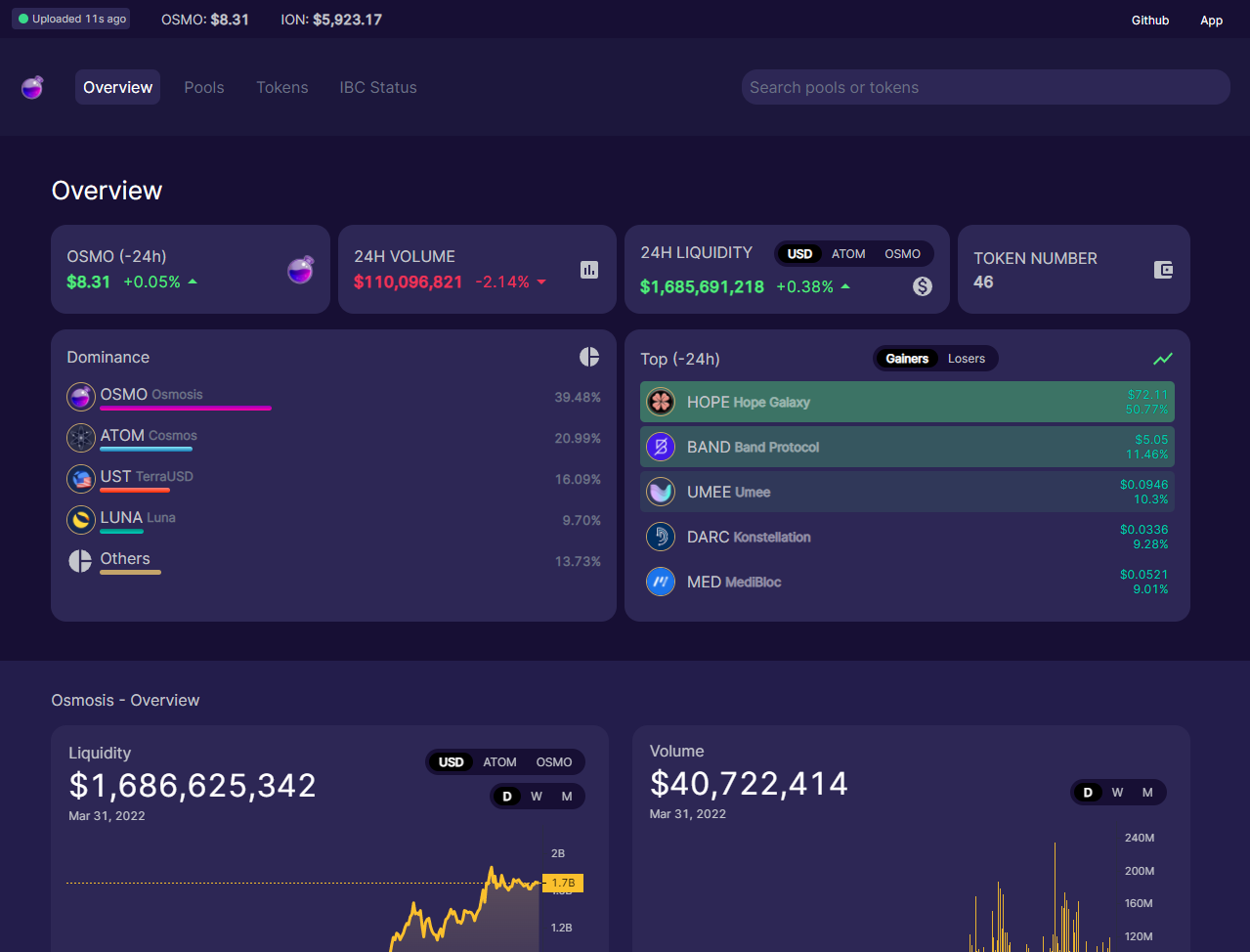
Task: Click the pie chart icon in the Dominance panel
Action: click(589, 357)
